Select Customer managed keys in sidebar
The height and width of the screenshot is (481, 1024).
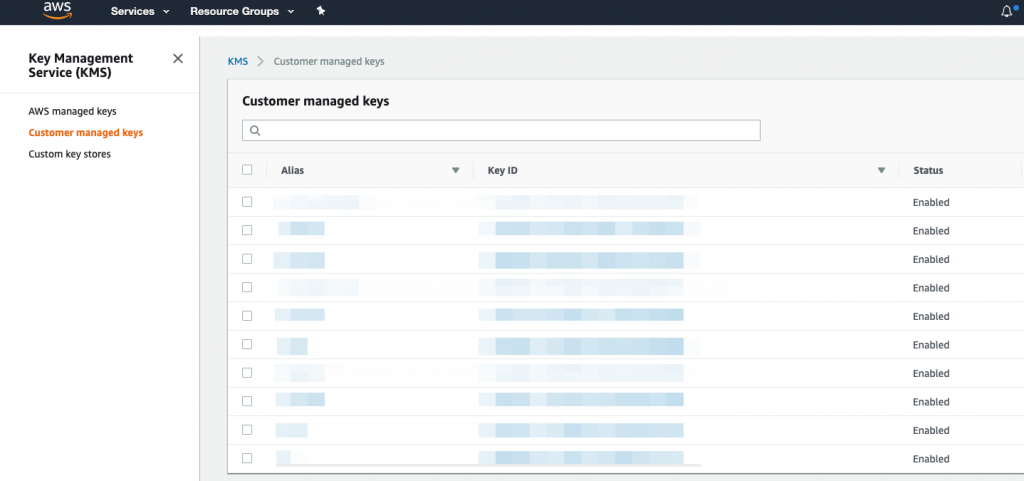pyautogui.click(x=86, y=132)
